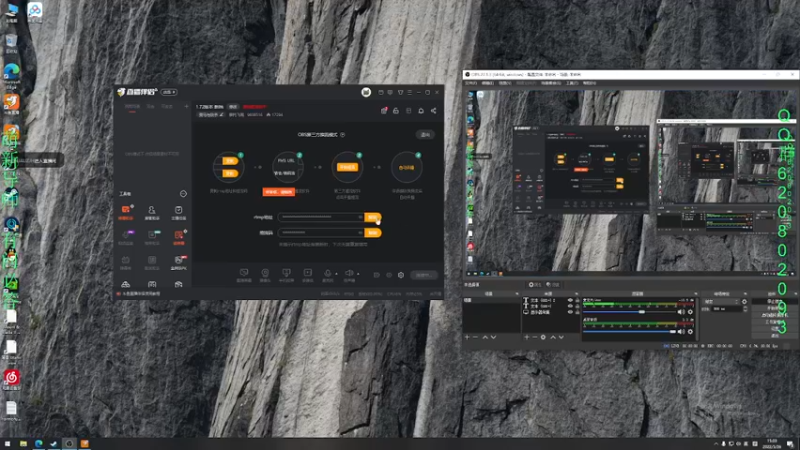Select the person-shaped toolbox tool icon
This screenshot has height=450, width=800.
point(152,210)
